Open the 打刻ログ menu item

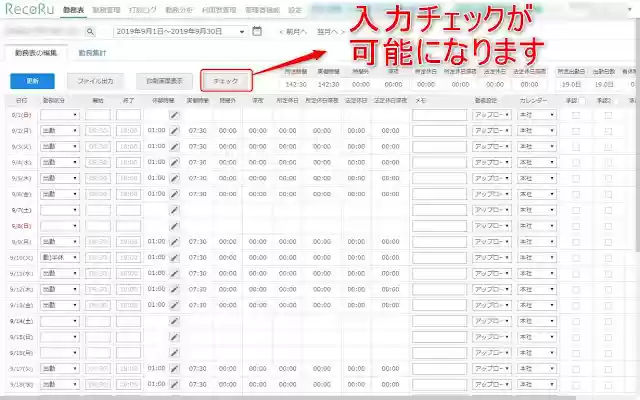pyautogui.click(x=142, y=10)
